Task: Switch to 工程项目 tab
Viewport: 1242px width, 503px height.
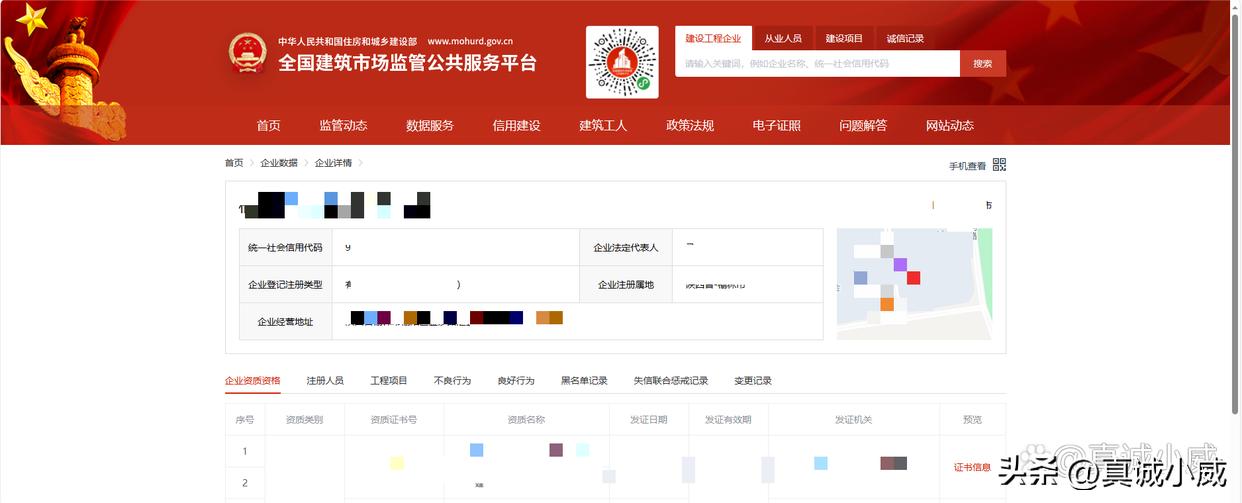Action: [x=389, y=381]
